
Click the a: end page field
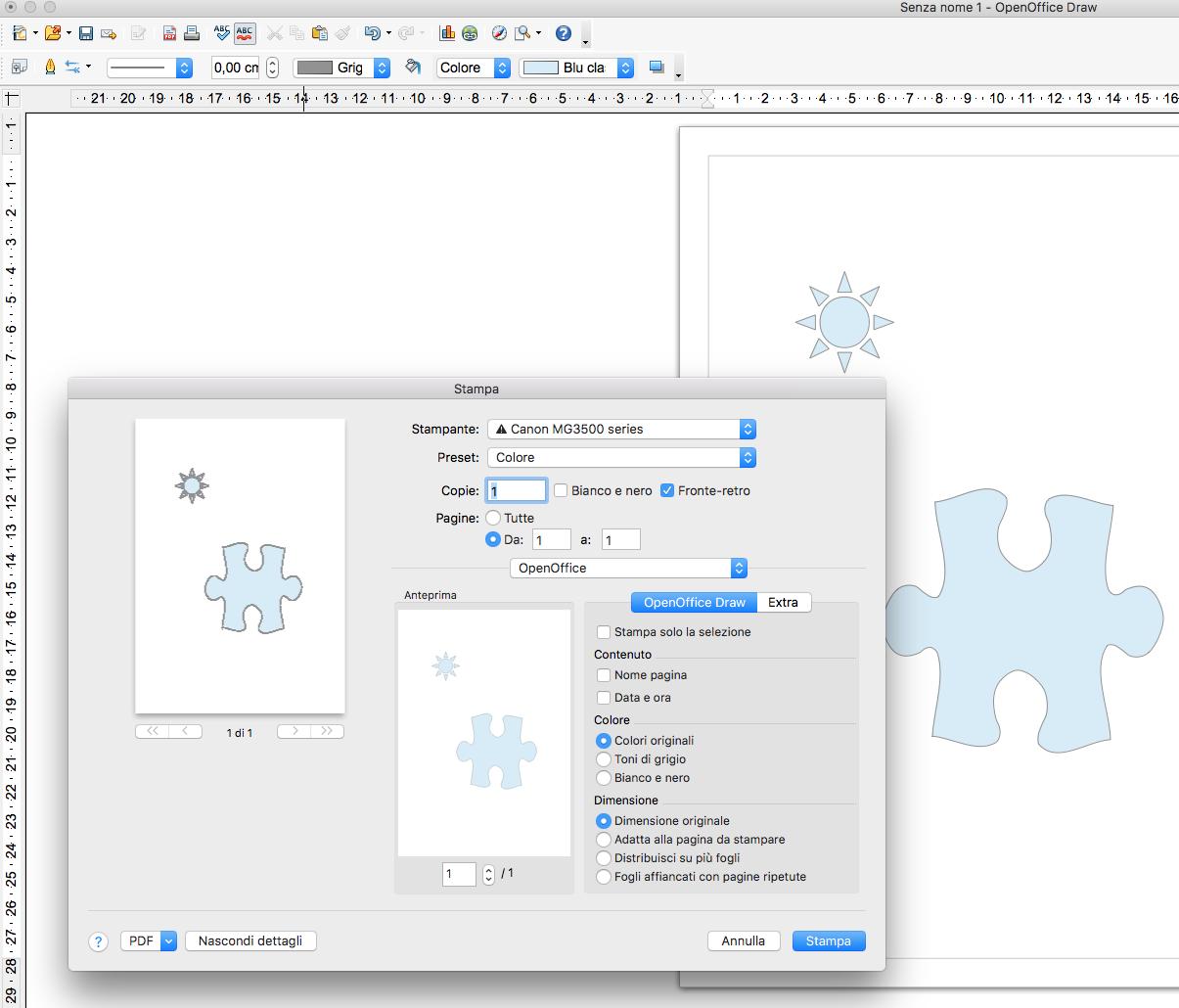pos(621,539)
